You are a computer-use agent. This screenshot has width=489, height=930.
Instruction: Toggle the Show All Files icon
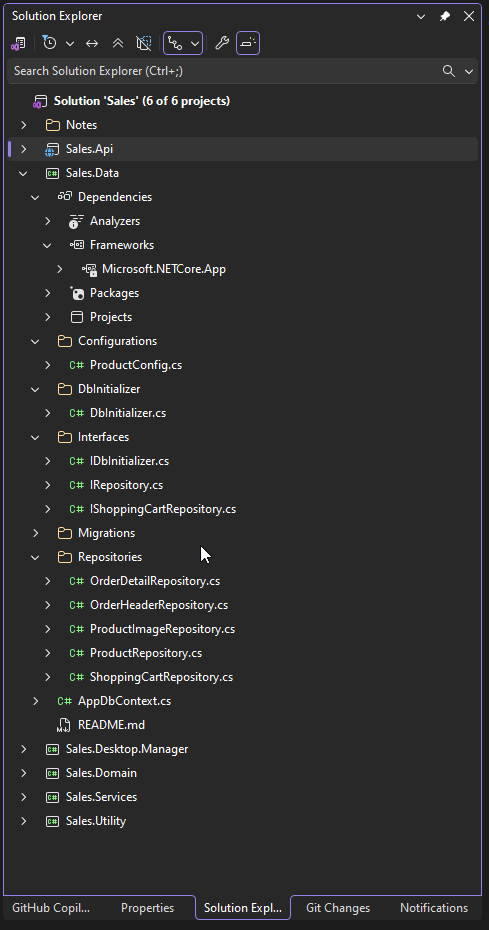pyautogui.click(x=144, y=43)
